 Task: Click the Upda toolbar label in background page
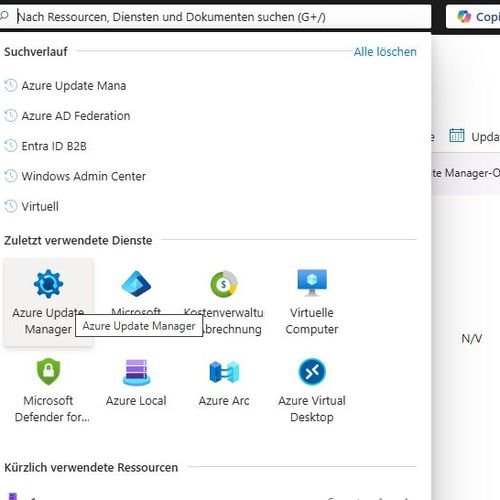pyautogui.click(x=485, y=137)
